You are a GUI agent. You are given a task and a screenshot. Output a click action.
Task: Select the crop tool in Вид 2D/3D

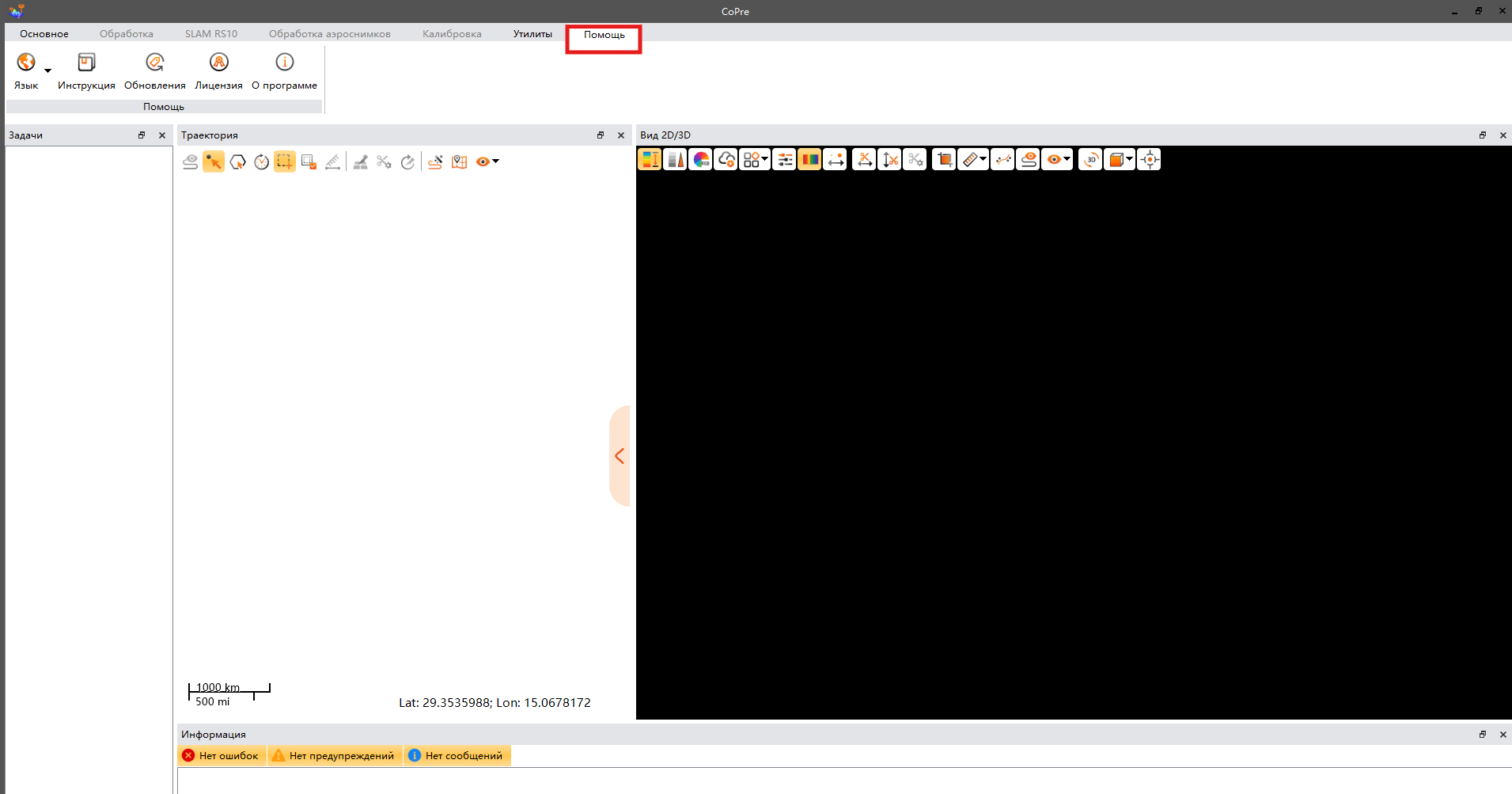pyautogui.click(x=944, y=159)
